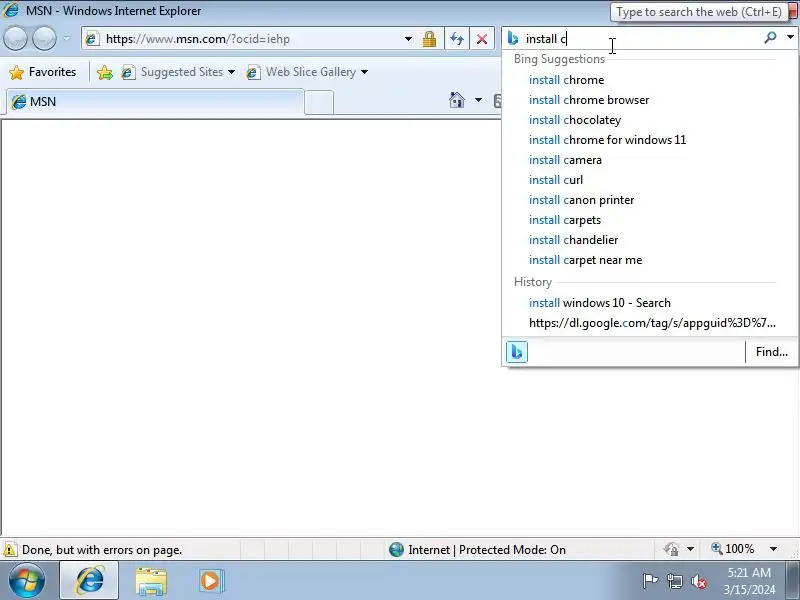Open the search provider dropdown arrow
This screenshot has width=800, height=600.
[x=790, y=37]
